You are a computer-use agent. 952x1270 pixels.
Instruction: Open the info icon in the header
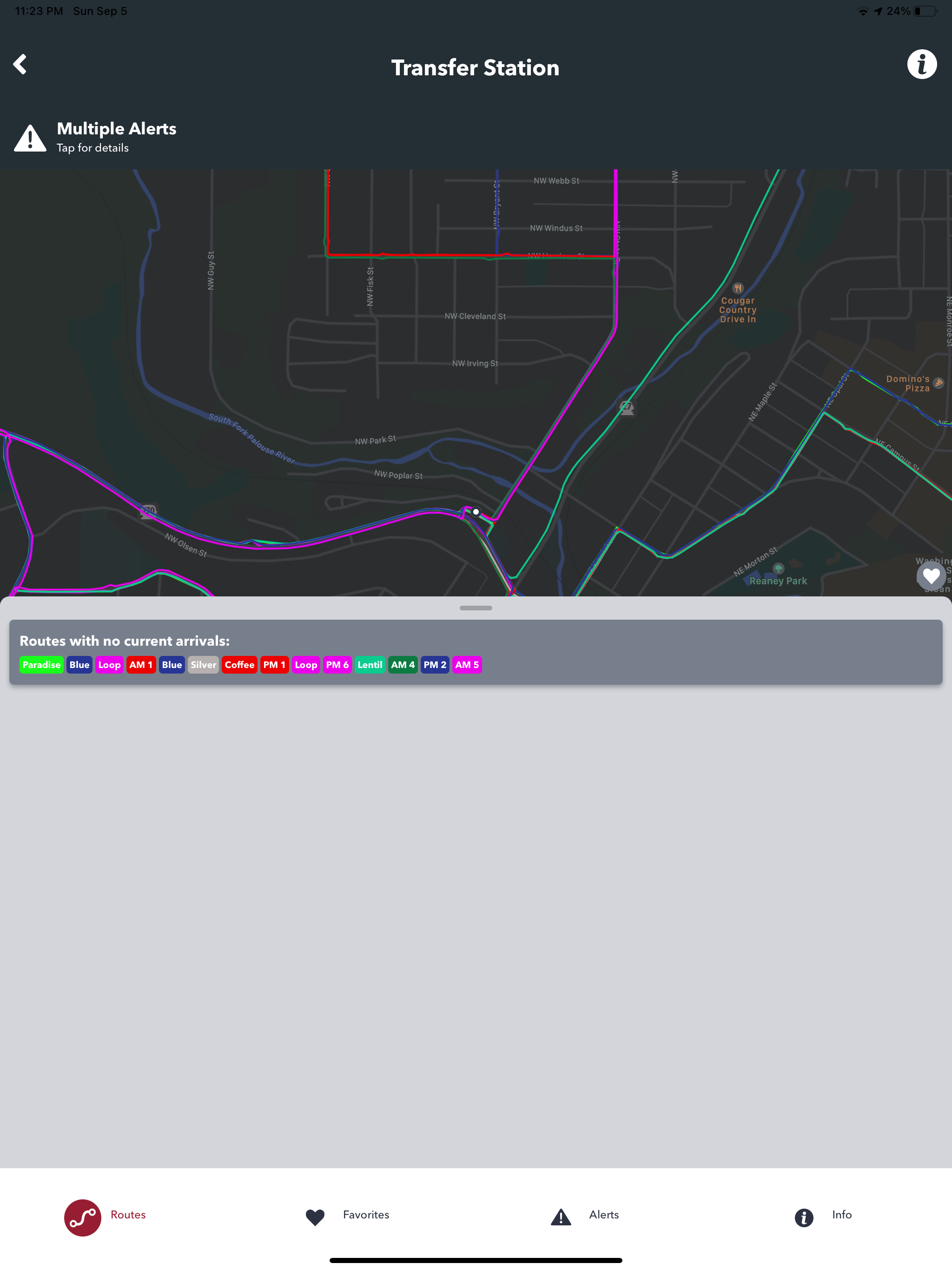tap(922, 64)
